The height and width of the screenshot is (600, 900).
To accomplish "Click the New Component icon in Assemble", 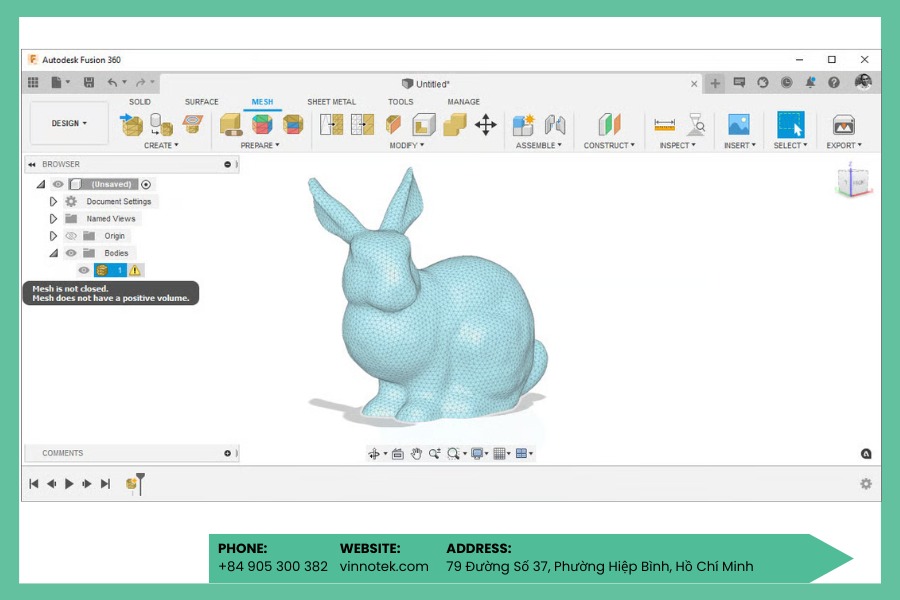I will point(523,125).
